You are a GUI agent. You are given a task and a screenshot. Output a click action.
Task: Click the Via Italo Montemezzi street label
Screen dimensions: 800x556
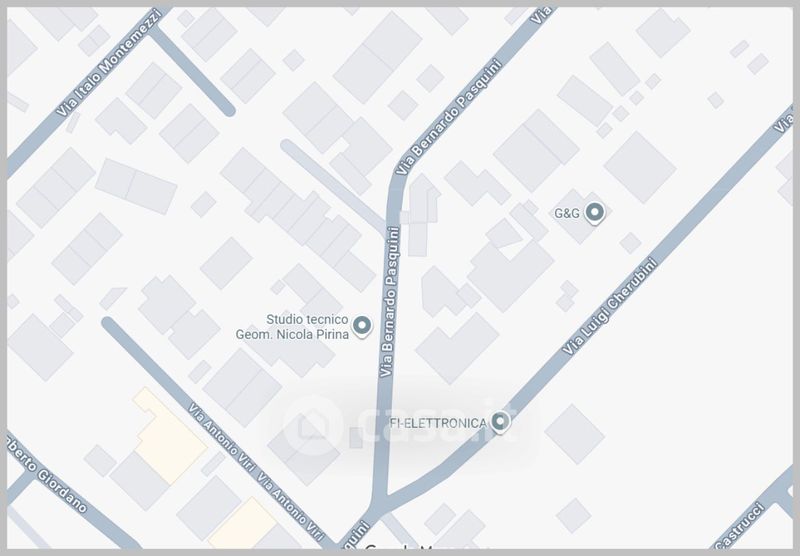pyautogui.click(x=109, y=63)
